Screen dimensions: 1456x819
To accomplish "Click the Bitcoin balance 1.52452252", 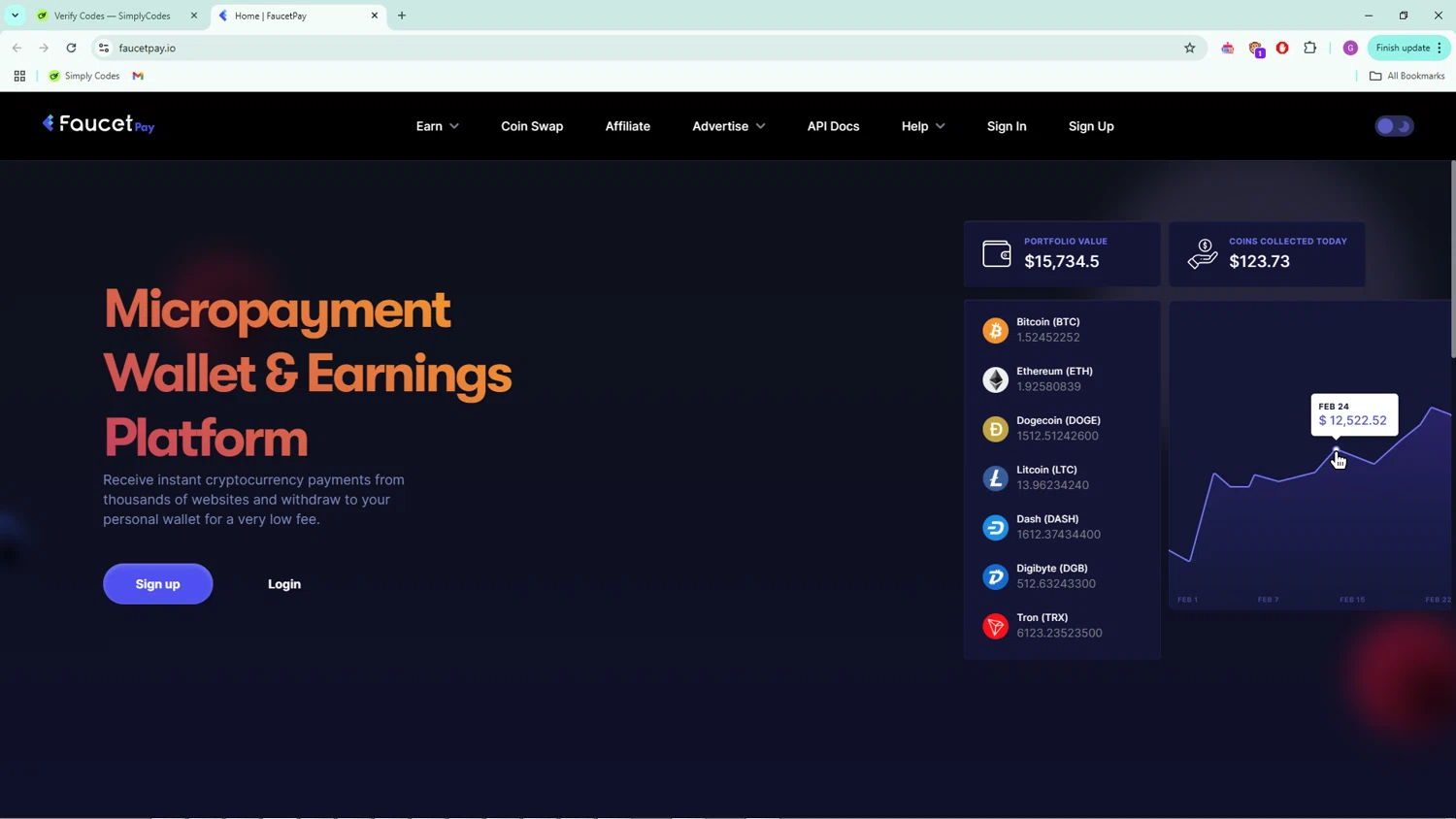I will pyautogui.click(x=1047, y=338).
